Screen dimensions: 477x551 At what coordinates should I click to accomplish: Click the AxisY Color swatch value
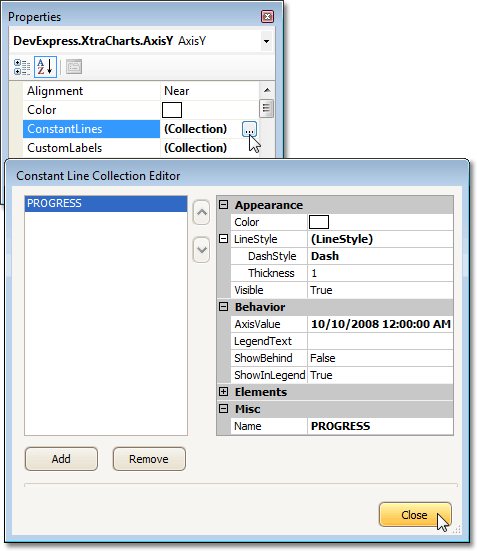[x=172, y=110]
